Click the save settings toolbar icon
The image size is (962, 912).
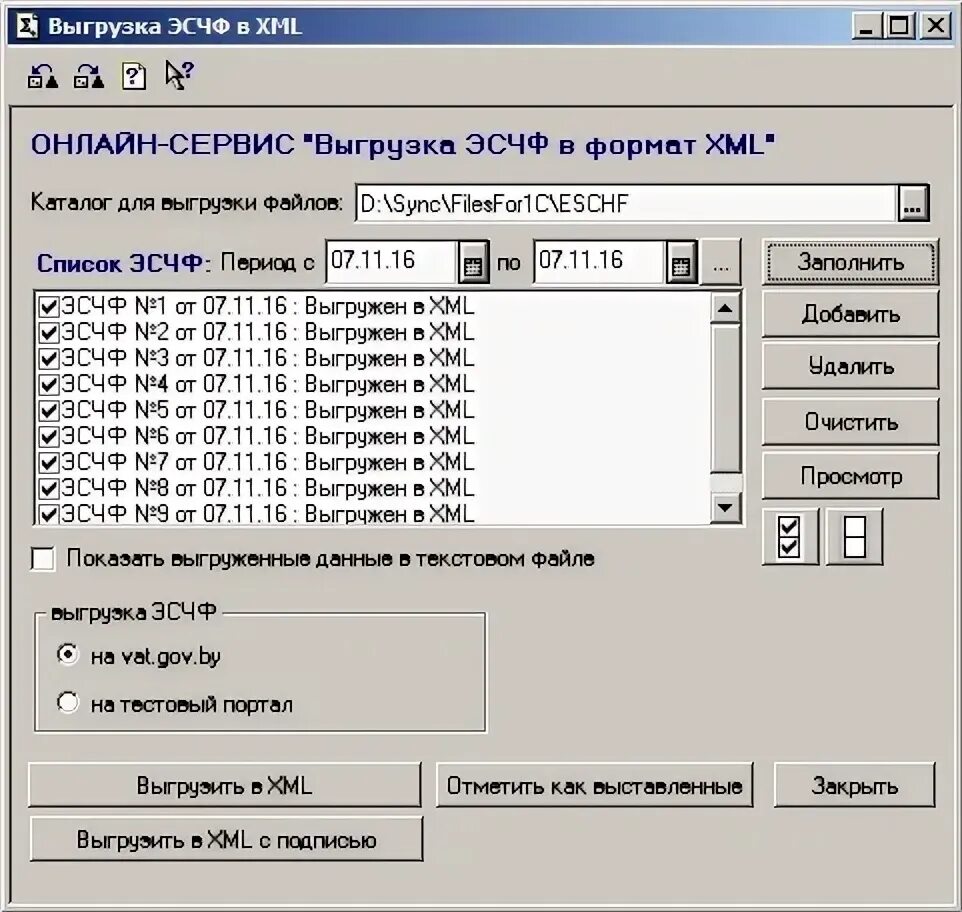click(x=88, y=77)
